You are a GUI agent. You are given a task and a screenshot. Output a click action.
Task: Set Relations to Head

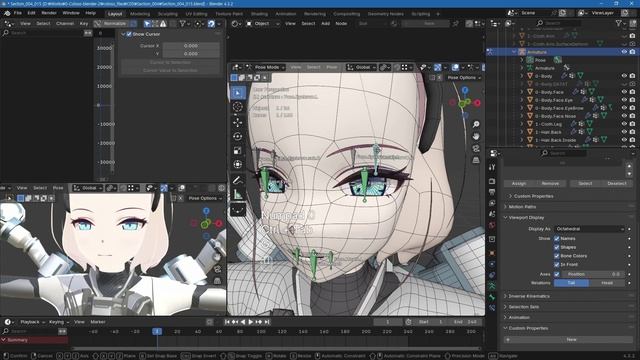point(607,283)
